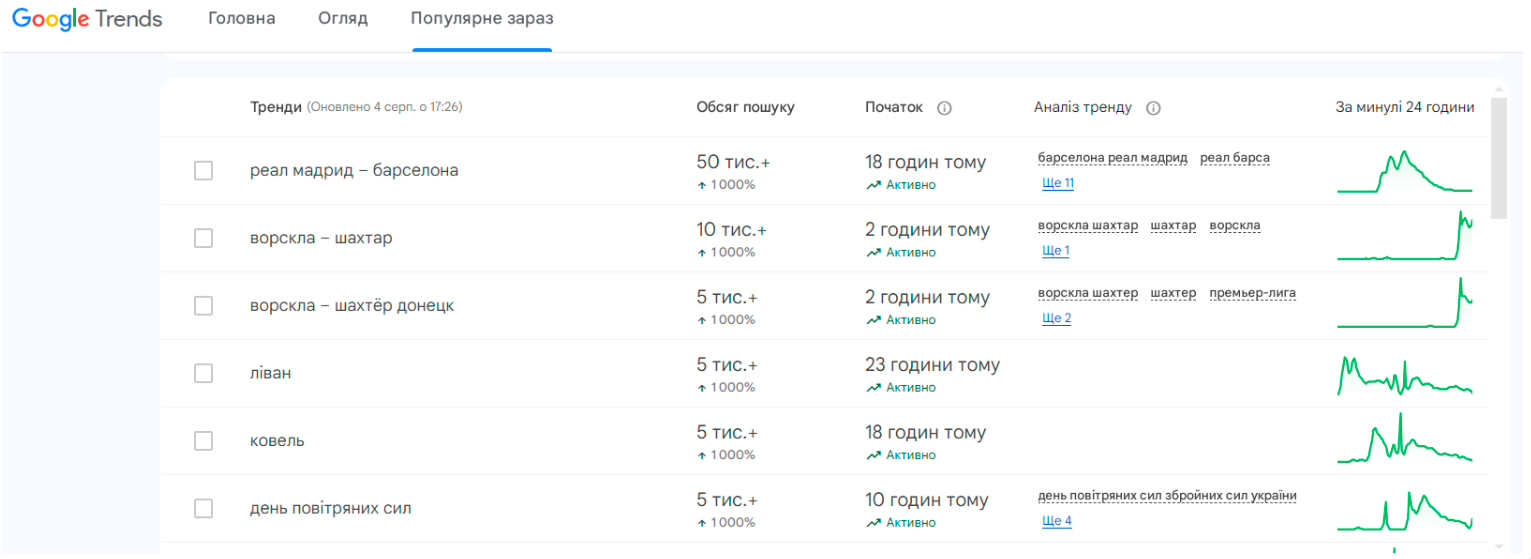Click 10 годин тому start time
1531x559 pixels.
coord(927,500)
